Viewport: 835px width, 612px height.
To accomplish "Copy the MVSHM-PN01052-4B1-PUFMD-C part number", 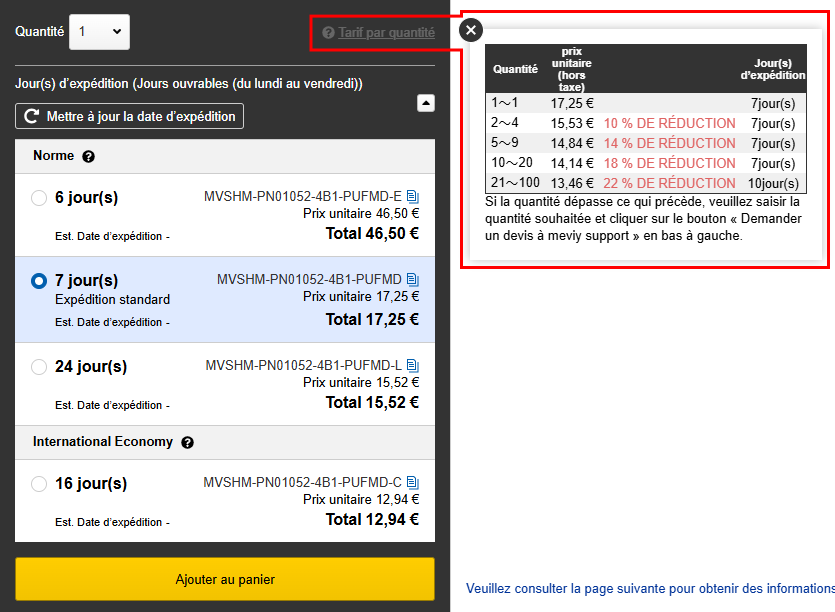I will click(x=413, y=484).
